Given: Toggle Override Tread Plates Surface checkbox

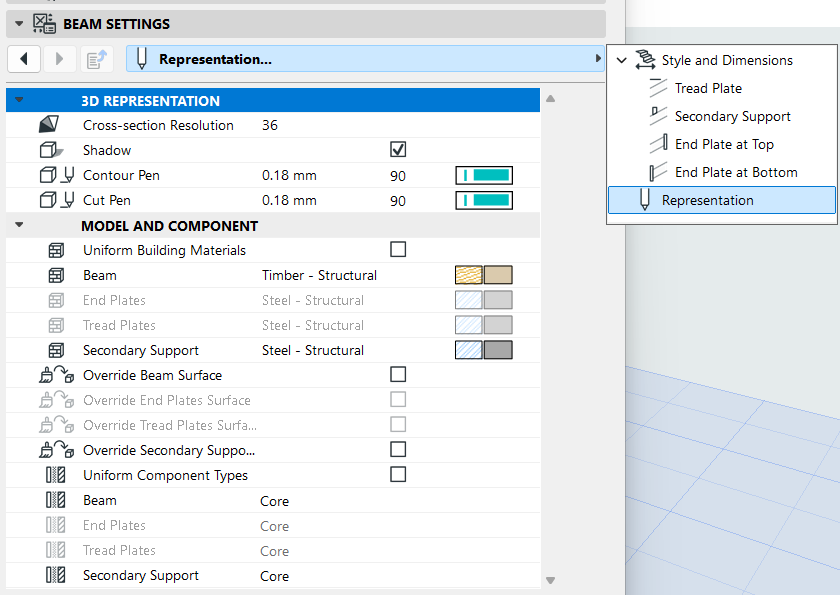Looking at the screenshot, I should click(398, 425).
